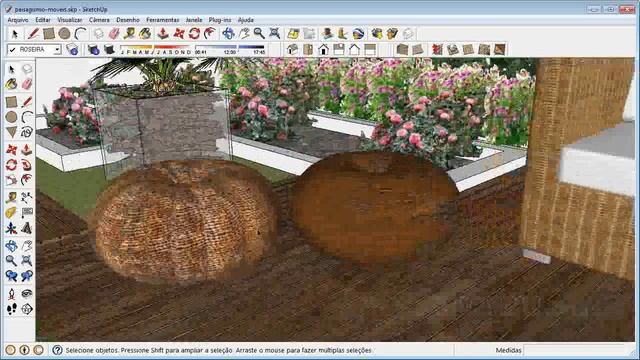This screenshot has height=360, width=640.
Task: Select the Freehand tool
Action: pyautogui.click(x=27, y=132)
